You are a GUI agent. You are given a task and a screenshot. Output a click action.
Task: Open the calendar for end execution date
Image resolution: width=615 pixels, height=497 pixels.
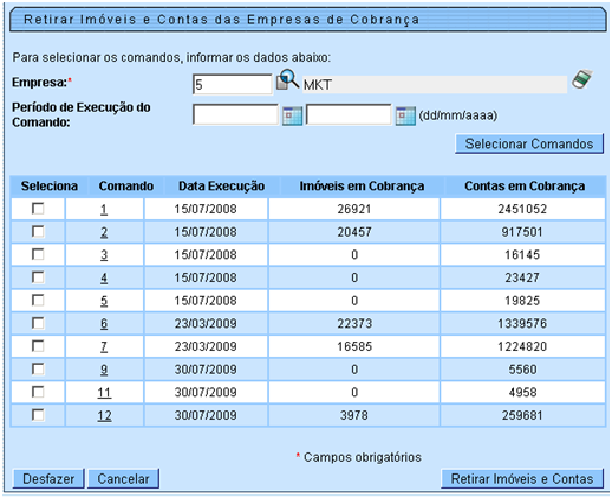click(x=405, y=115)
